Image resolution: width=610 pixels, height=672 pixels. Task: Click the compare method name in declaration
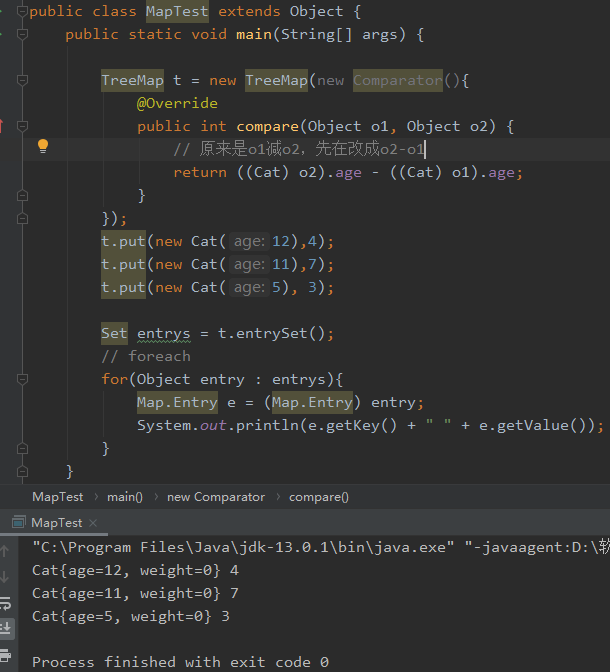(267, 126)
